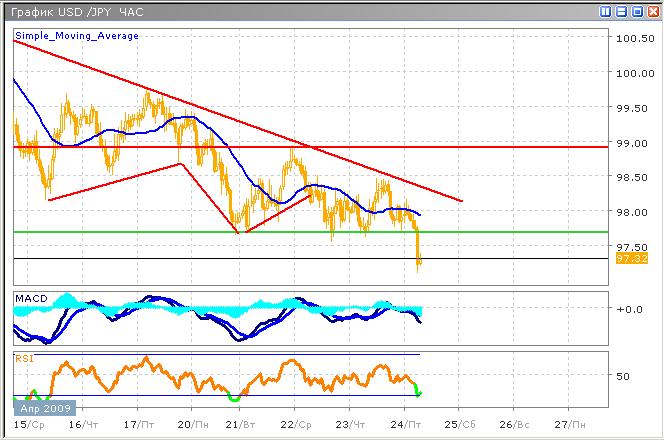Click the 99.00 price axis label
The image size is (664, 440).
tap(632, 144)
